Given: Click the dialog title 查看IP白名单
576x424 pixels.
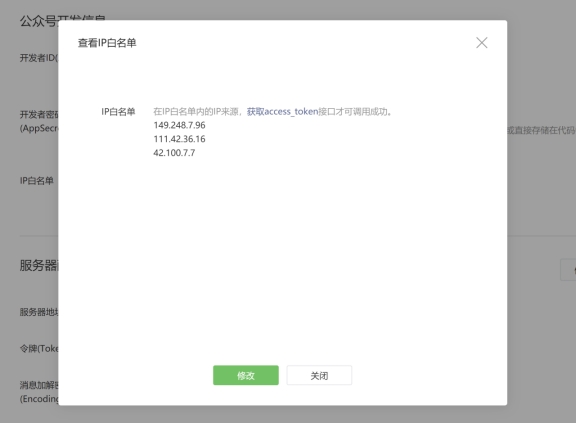Looking at the screenshot, I should click(x=107, y=43).
